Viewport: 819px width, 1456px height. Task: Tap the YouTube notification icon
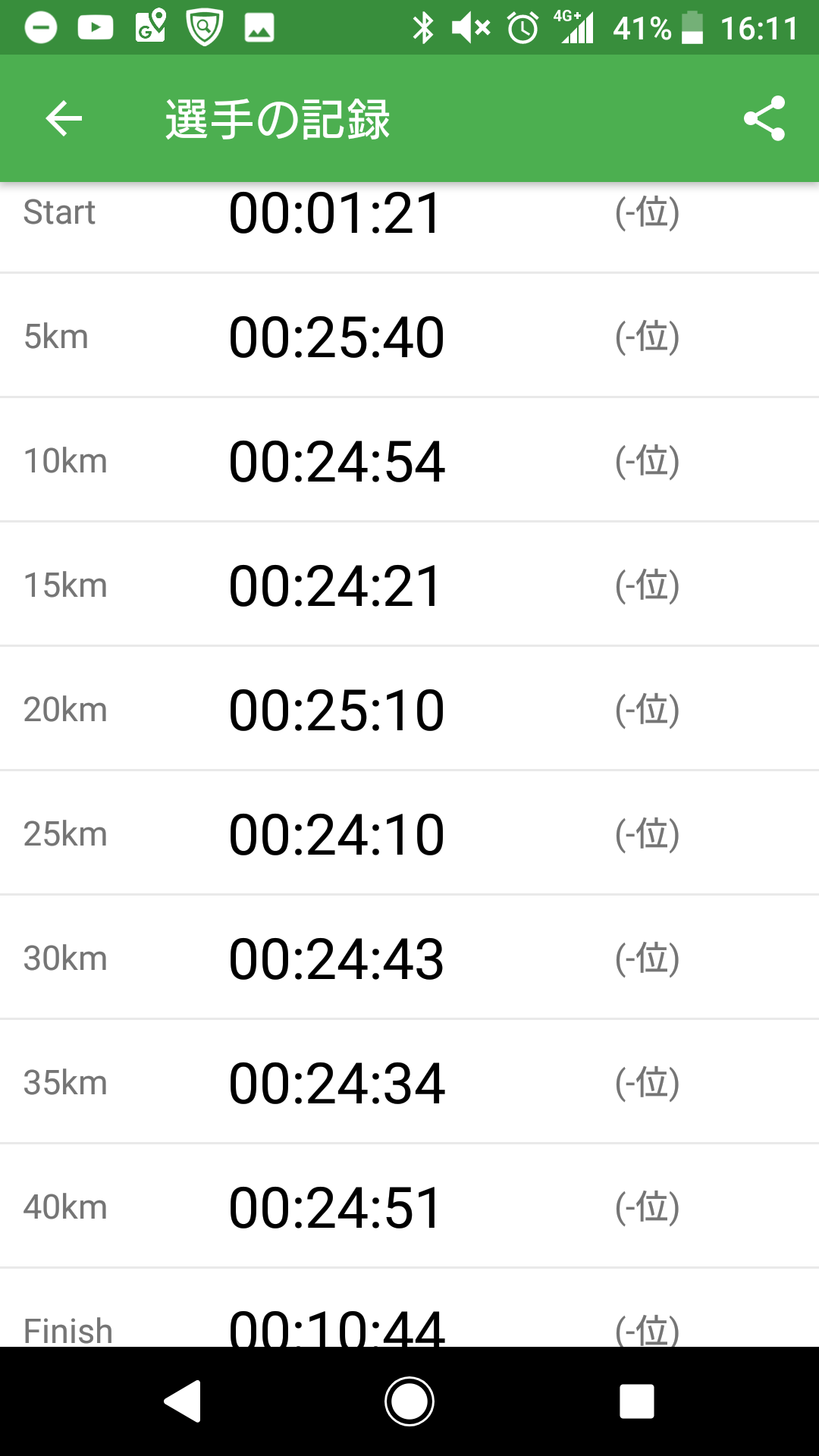(96, 28)
